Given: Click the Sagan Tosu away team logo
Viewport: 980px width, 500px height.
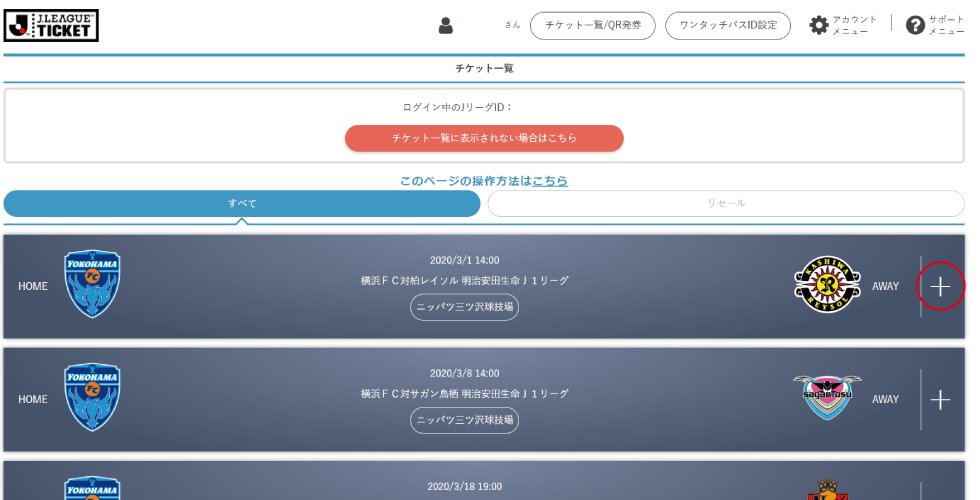Looking at the screenshot, I should coord(827,398).
